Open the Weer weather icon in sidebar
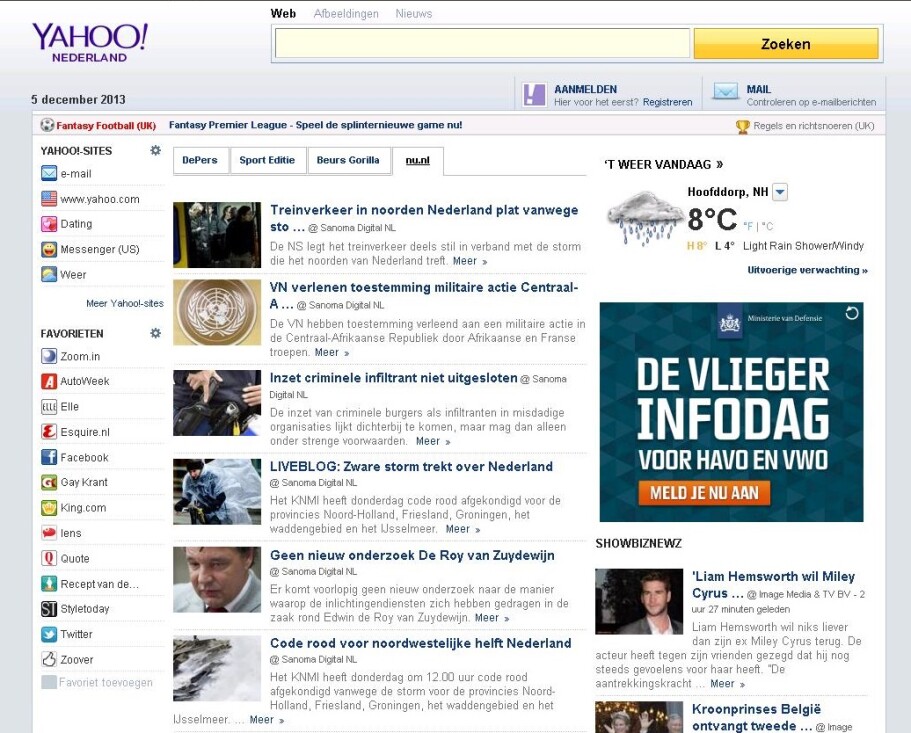911x733 pixels. pyautogui.click(x=49, y=275)
